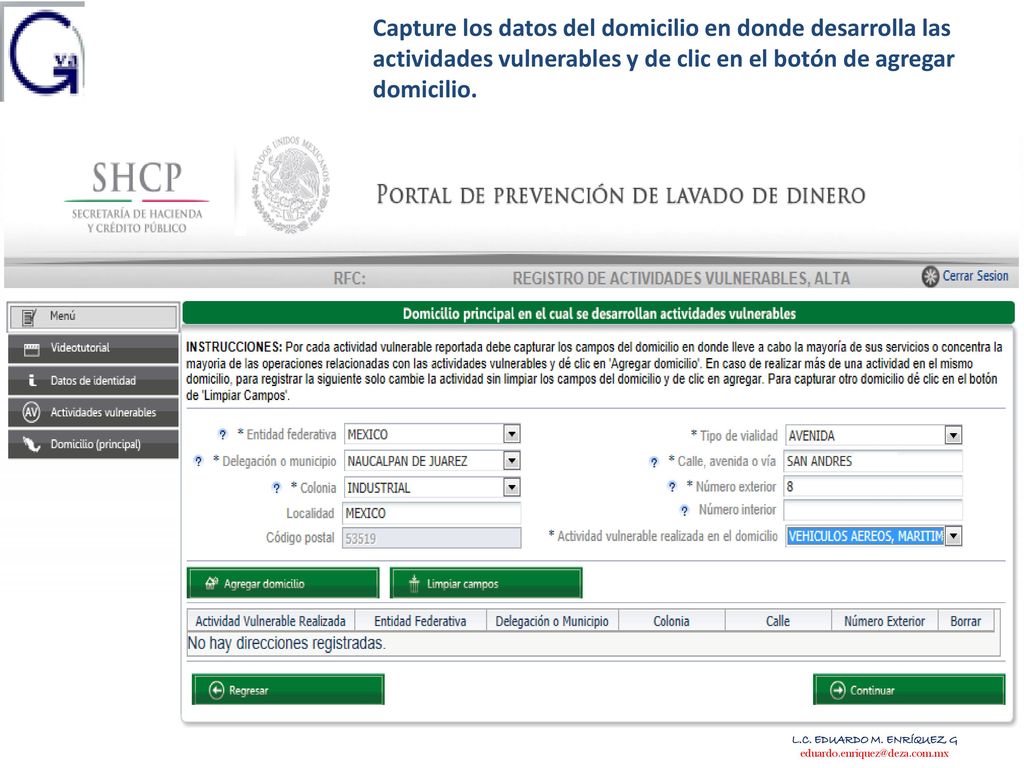Click the 'RFC:' label in header bar
Viewport: 1024px width, 768px height.
[x=349, y=279]
